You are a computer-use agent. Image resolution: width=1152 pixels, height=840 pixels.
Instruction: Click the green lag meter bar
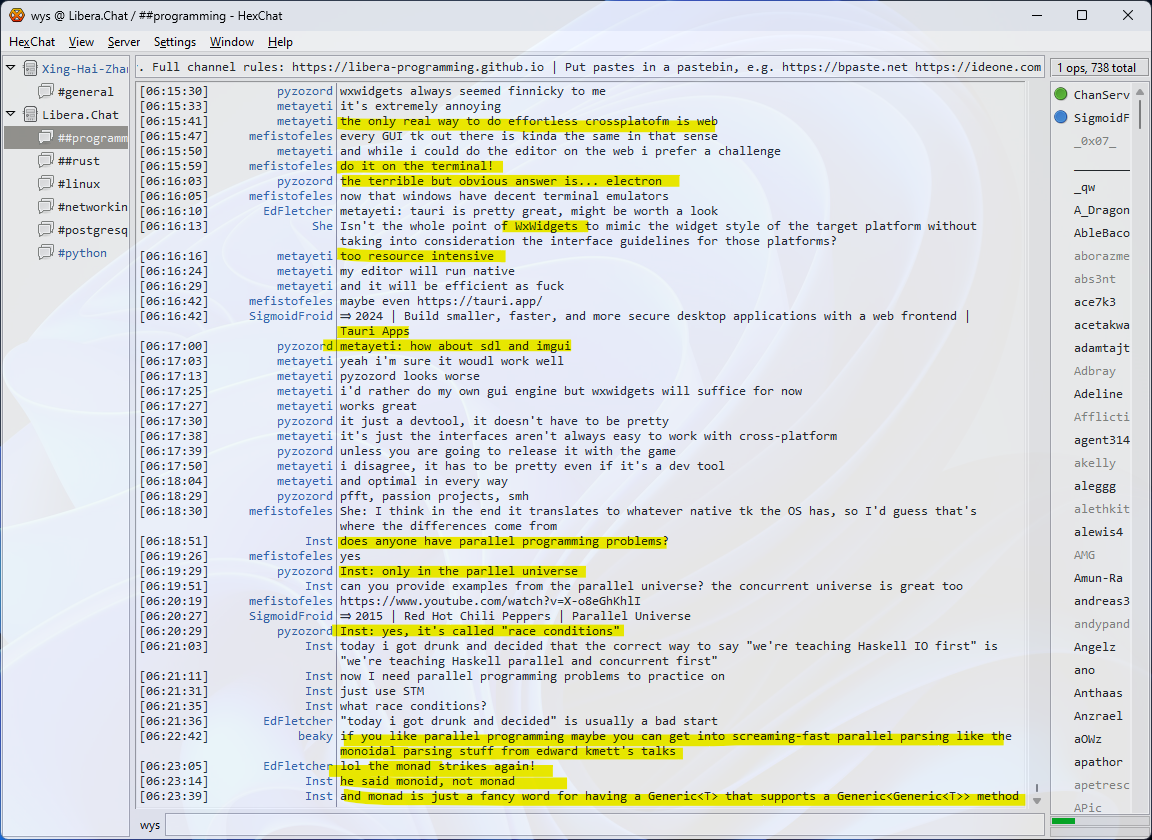[x=1064, y=822]
